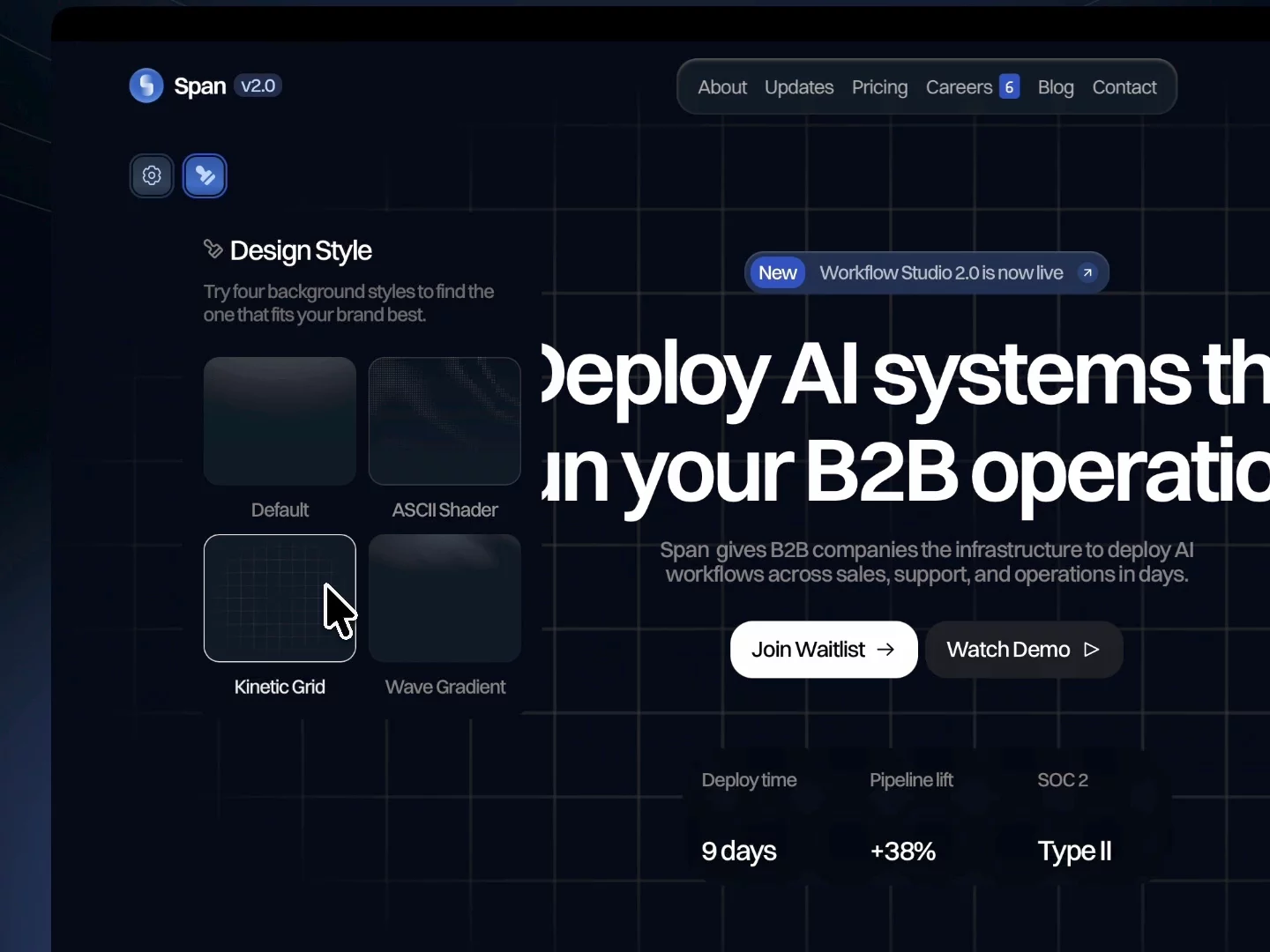Viewport: 1270px width, 952px height.
Task: Open the settings gear panel
Action: click(152, 175)
